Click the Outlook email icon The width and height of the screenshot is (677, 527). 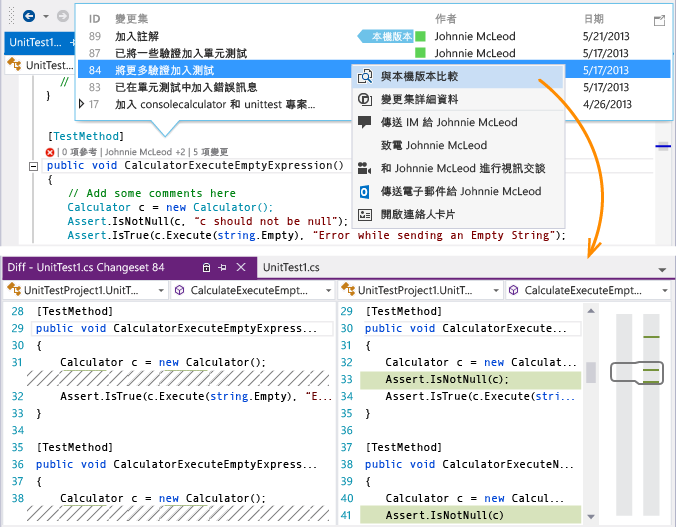pos(365,191)
